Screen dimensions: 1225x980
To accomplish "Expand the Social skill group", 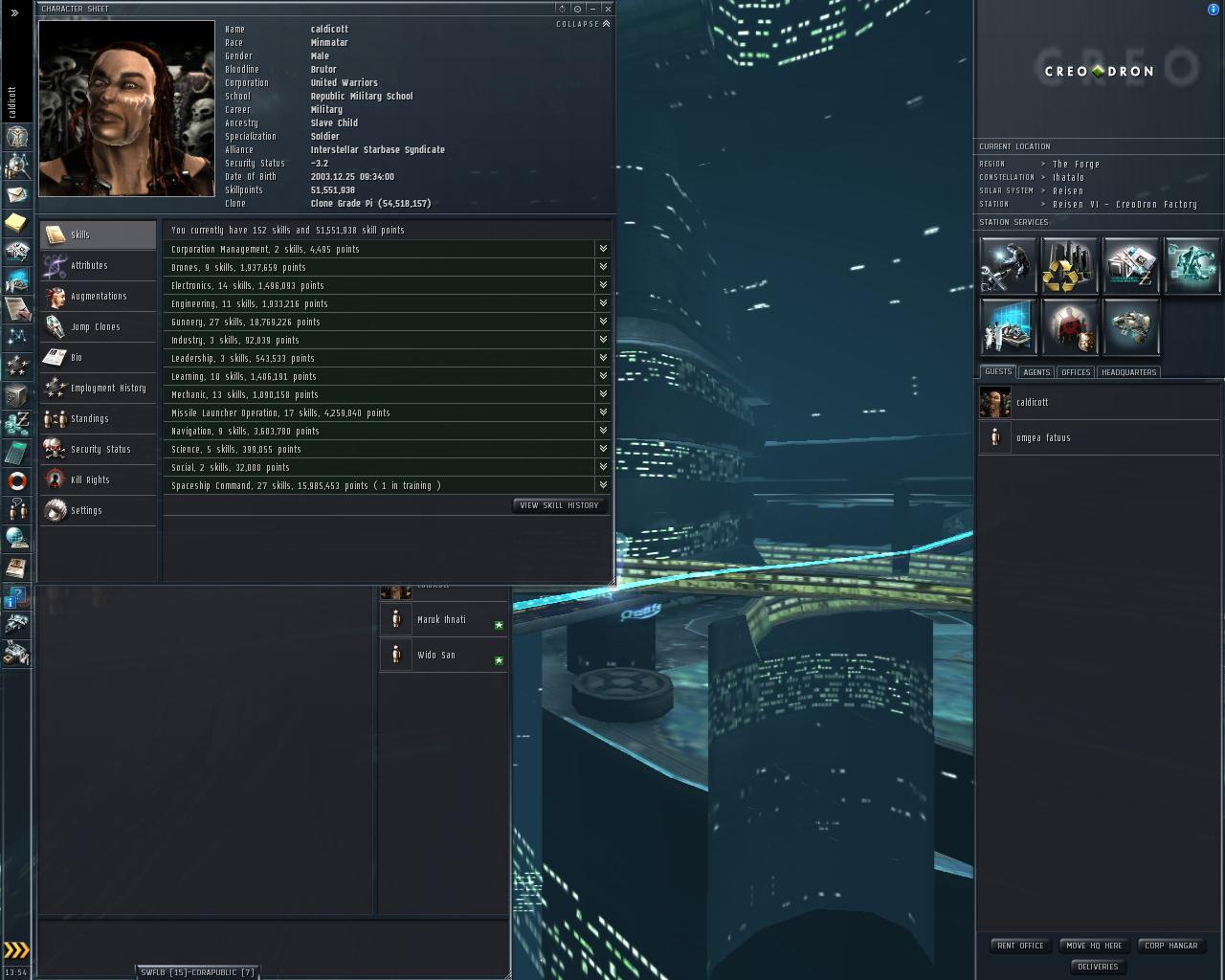I will [x=603, y=467].
